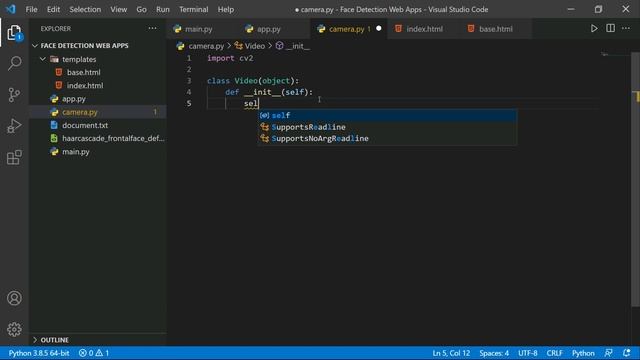Open the Explorer view in activity bar
Screen dimensions: 640x360
click(x=14, y=33)
